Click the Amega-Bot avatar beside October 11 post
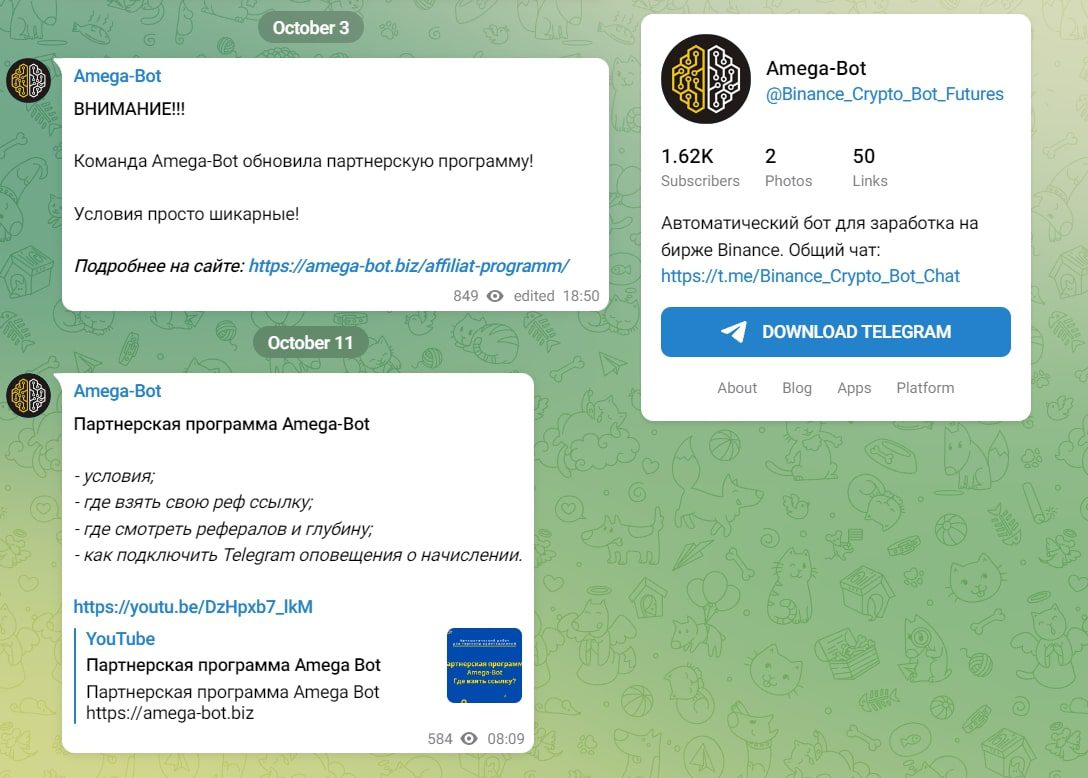 click(29, 395)
